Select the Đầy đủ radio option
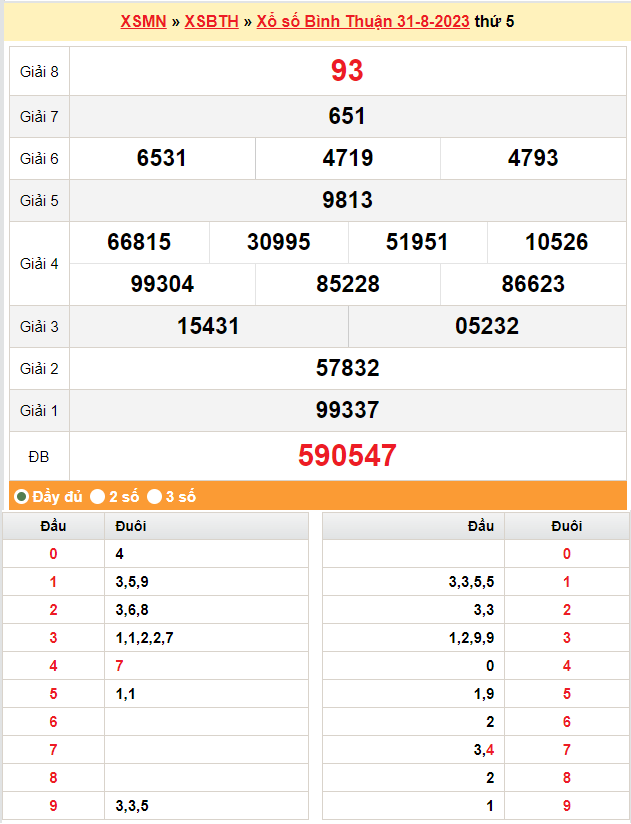The height and width of the screenshot is (824, 631). coord(21,496)
